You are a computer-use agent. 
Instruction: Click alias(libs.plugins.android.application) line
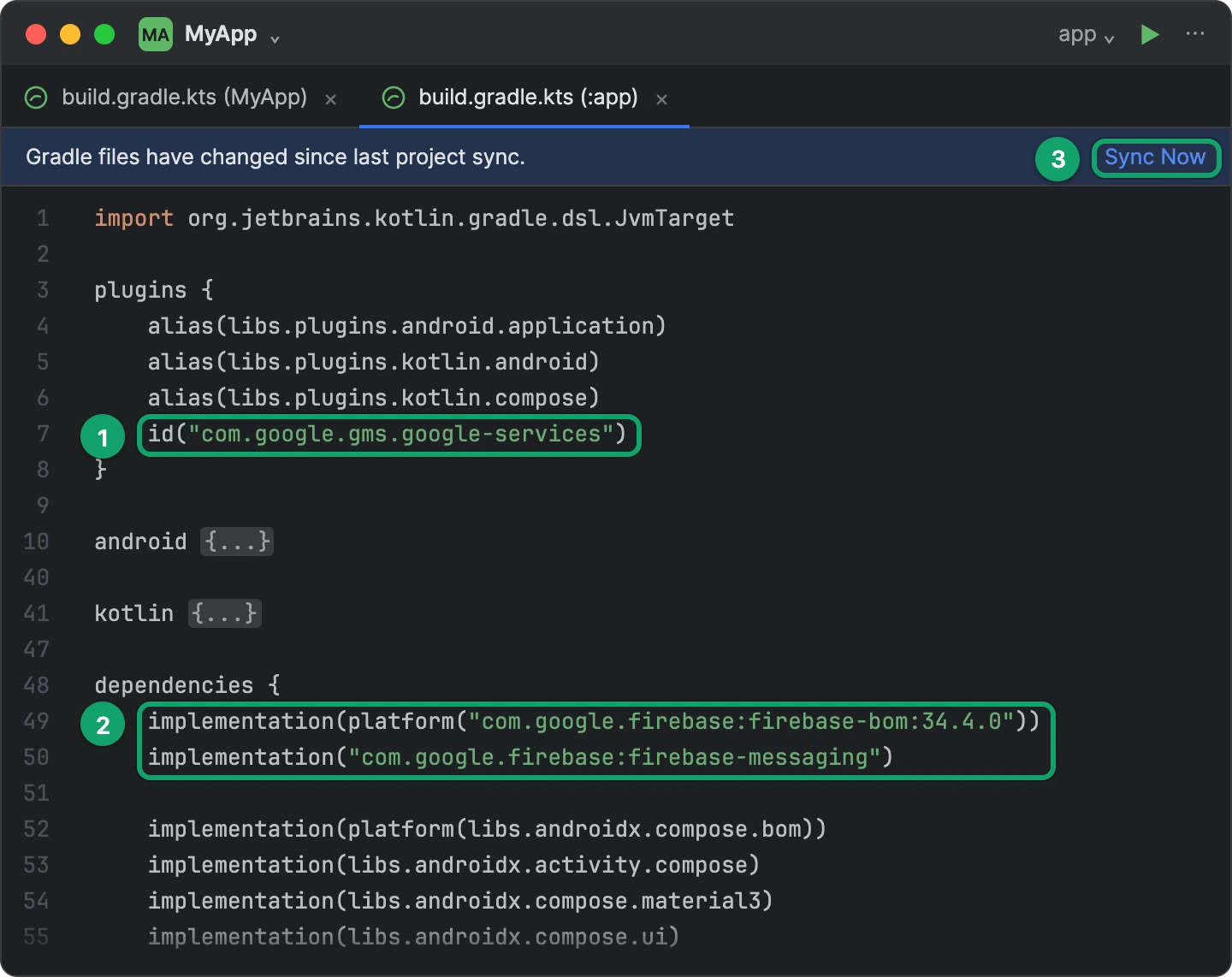(x=406, y=326)
